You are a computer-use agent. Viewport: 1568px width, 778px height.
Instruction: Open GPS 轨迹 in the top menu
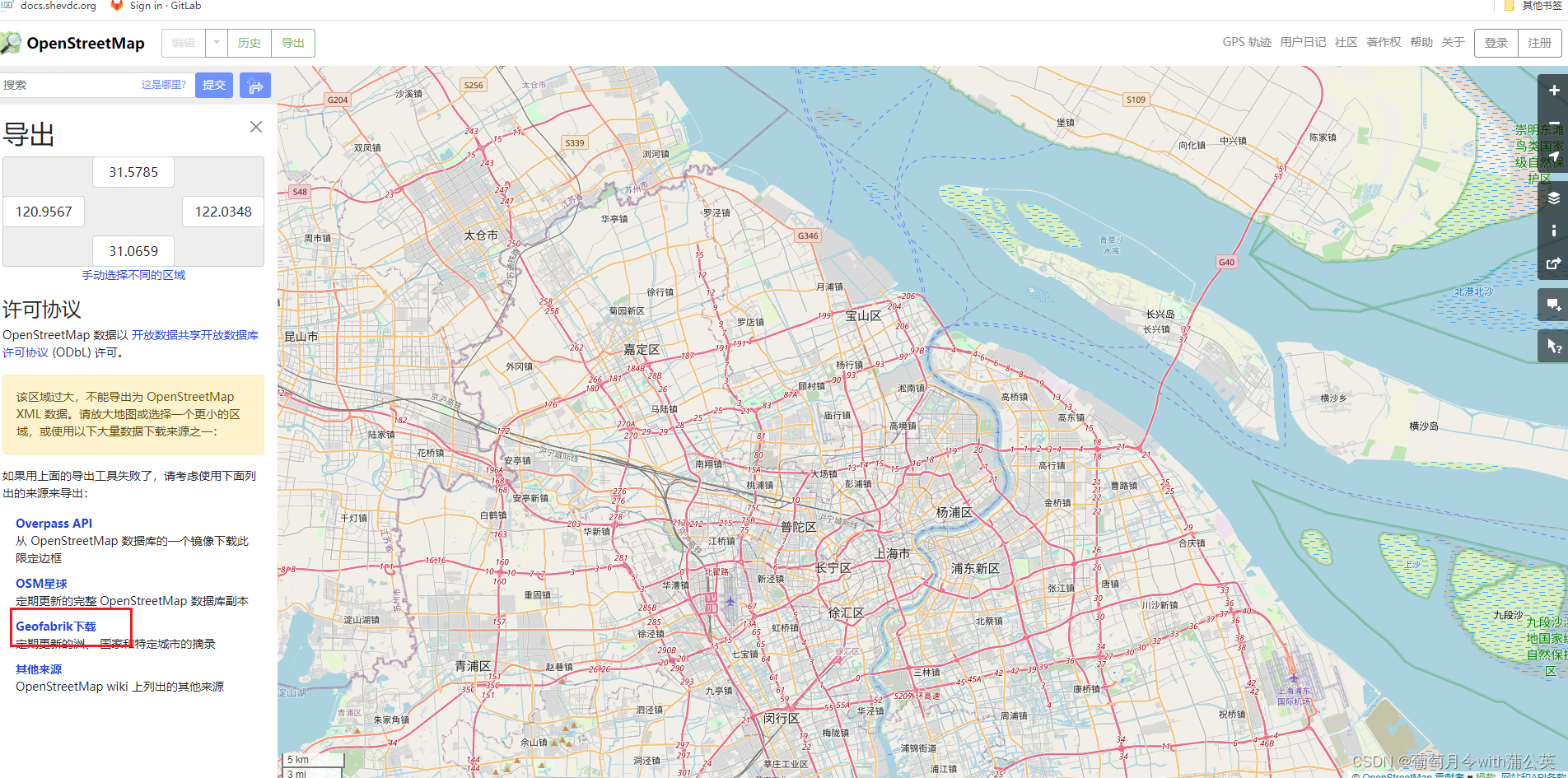coord(1247,42)
